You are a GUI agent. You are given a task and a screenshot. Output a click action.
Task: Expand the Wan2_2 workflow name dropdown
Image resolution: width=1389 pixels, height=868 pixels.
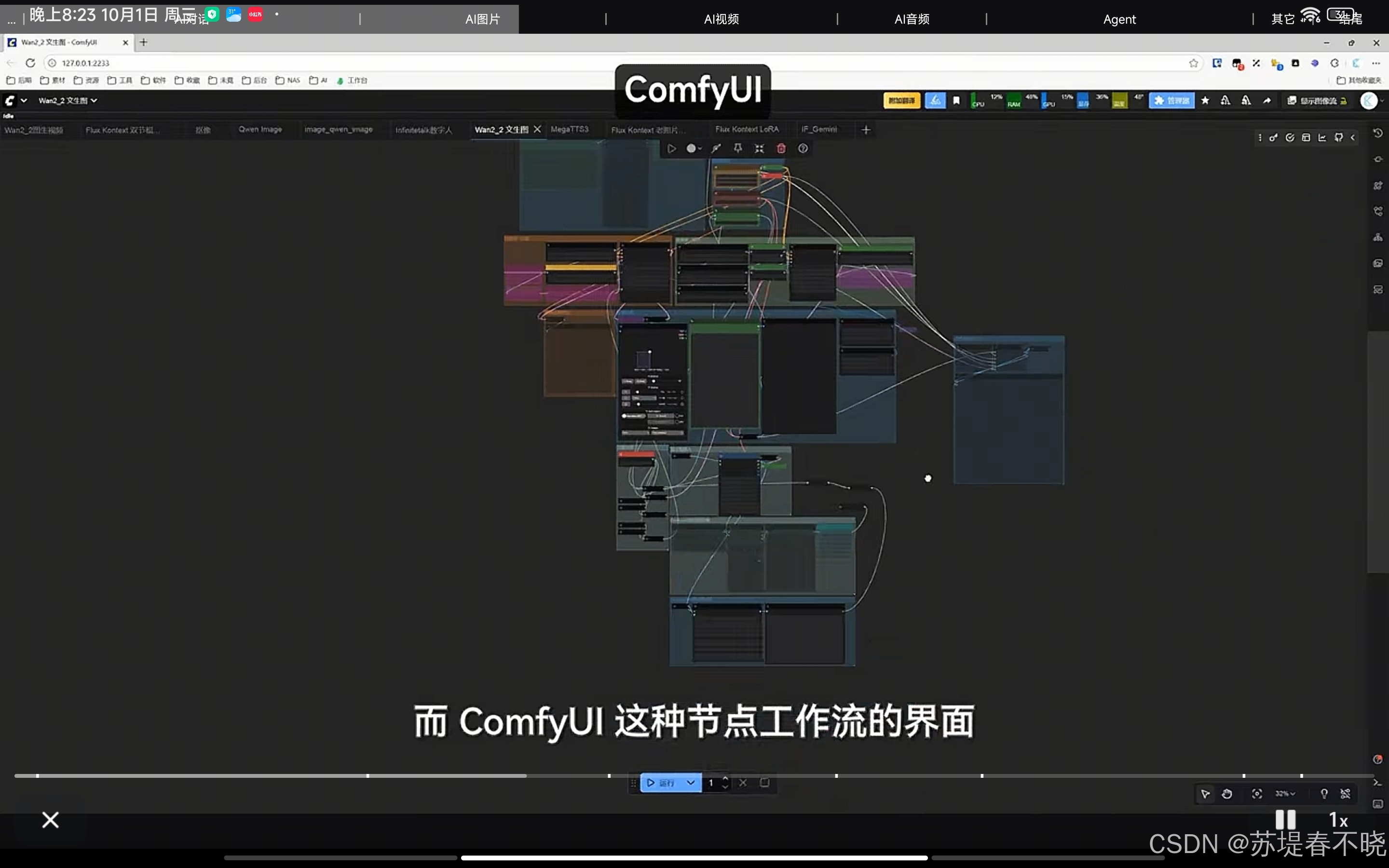[95, 100]
